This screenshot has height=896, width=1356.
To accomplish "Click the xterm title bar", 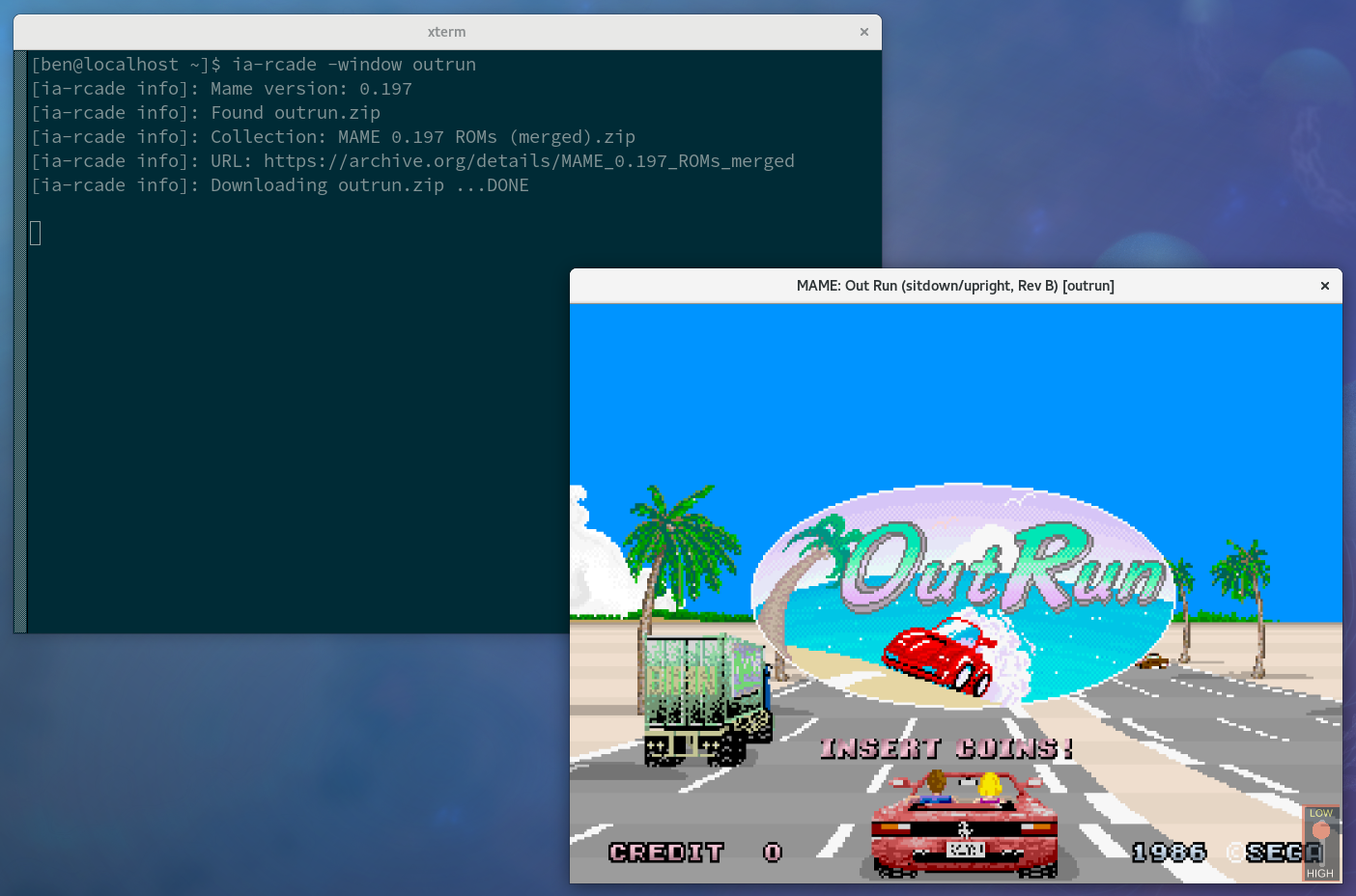I will [x=447, y=32].
